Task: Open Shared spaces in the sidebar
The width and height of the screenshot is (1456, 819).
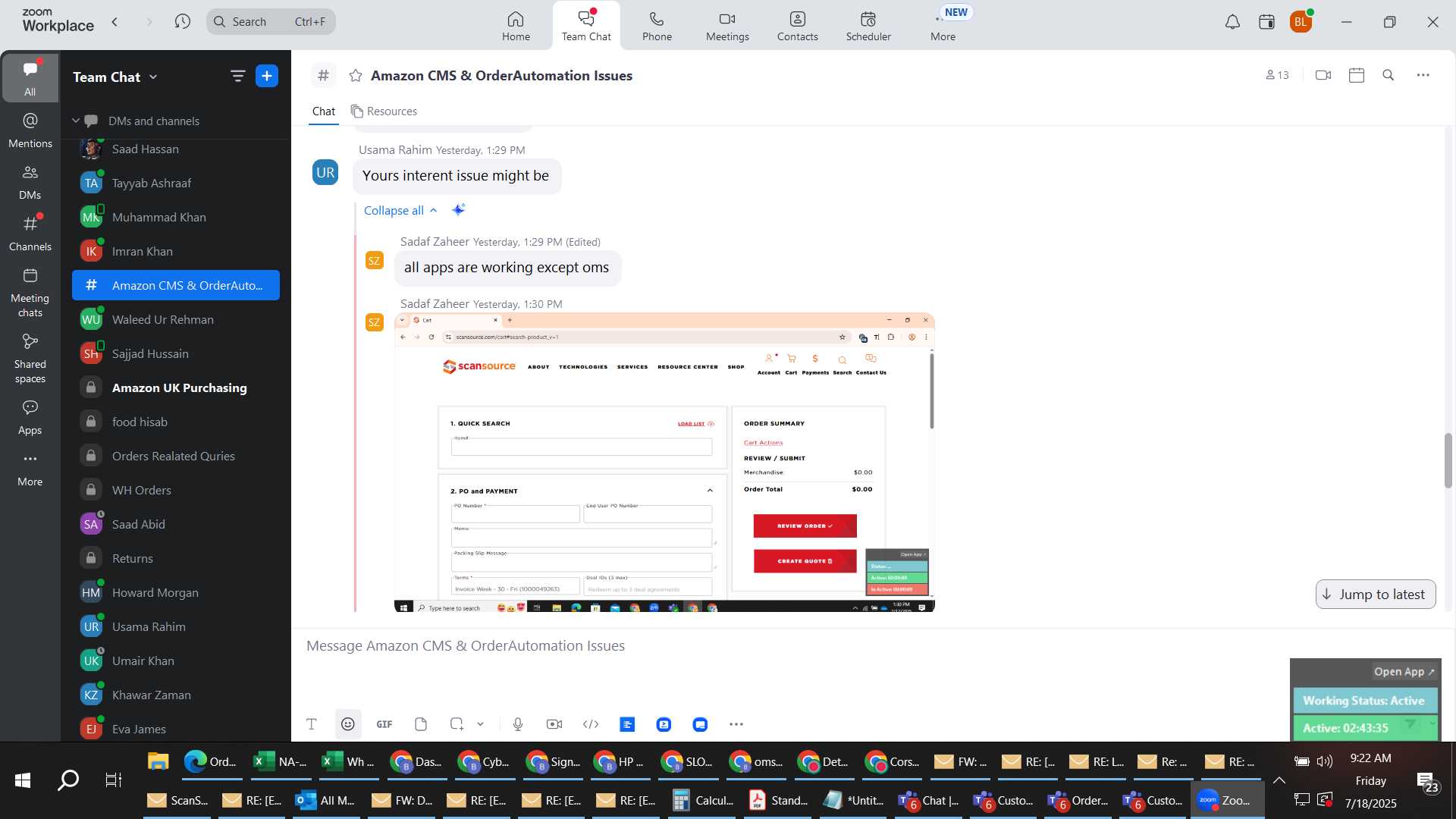Action: 30,359
